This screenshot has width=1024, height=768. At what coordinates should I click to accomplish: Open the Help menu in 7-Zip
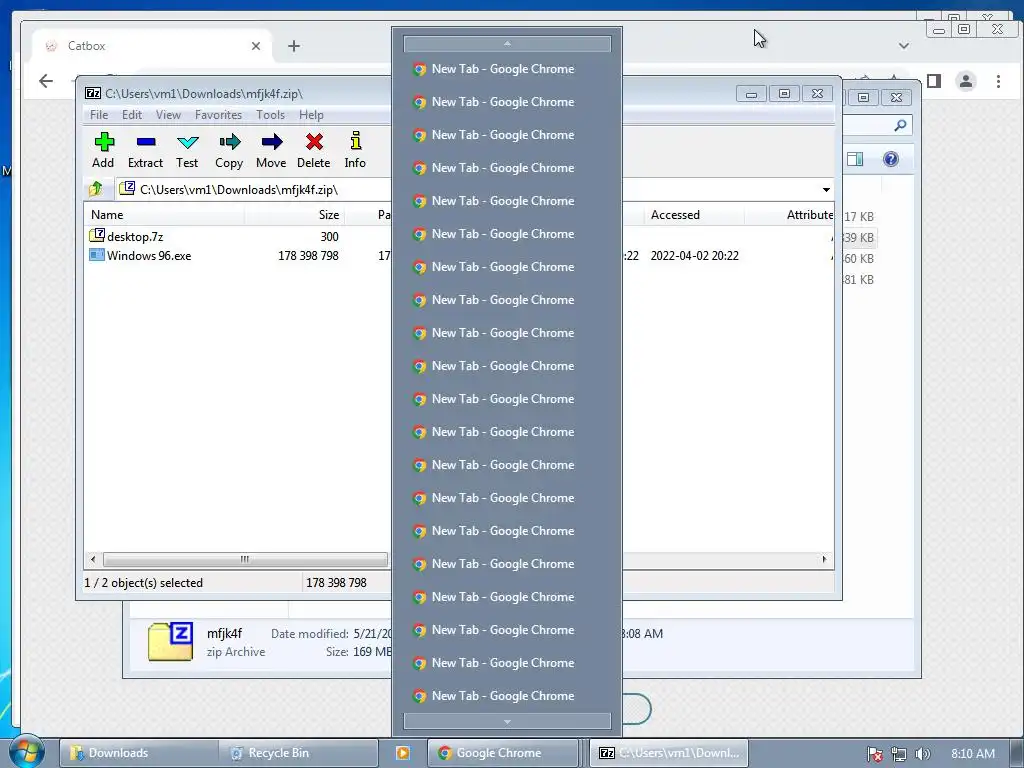click(311, 115)
